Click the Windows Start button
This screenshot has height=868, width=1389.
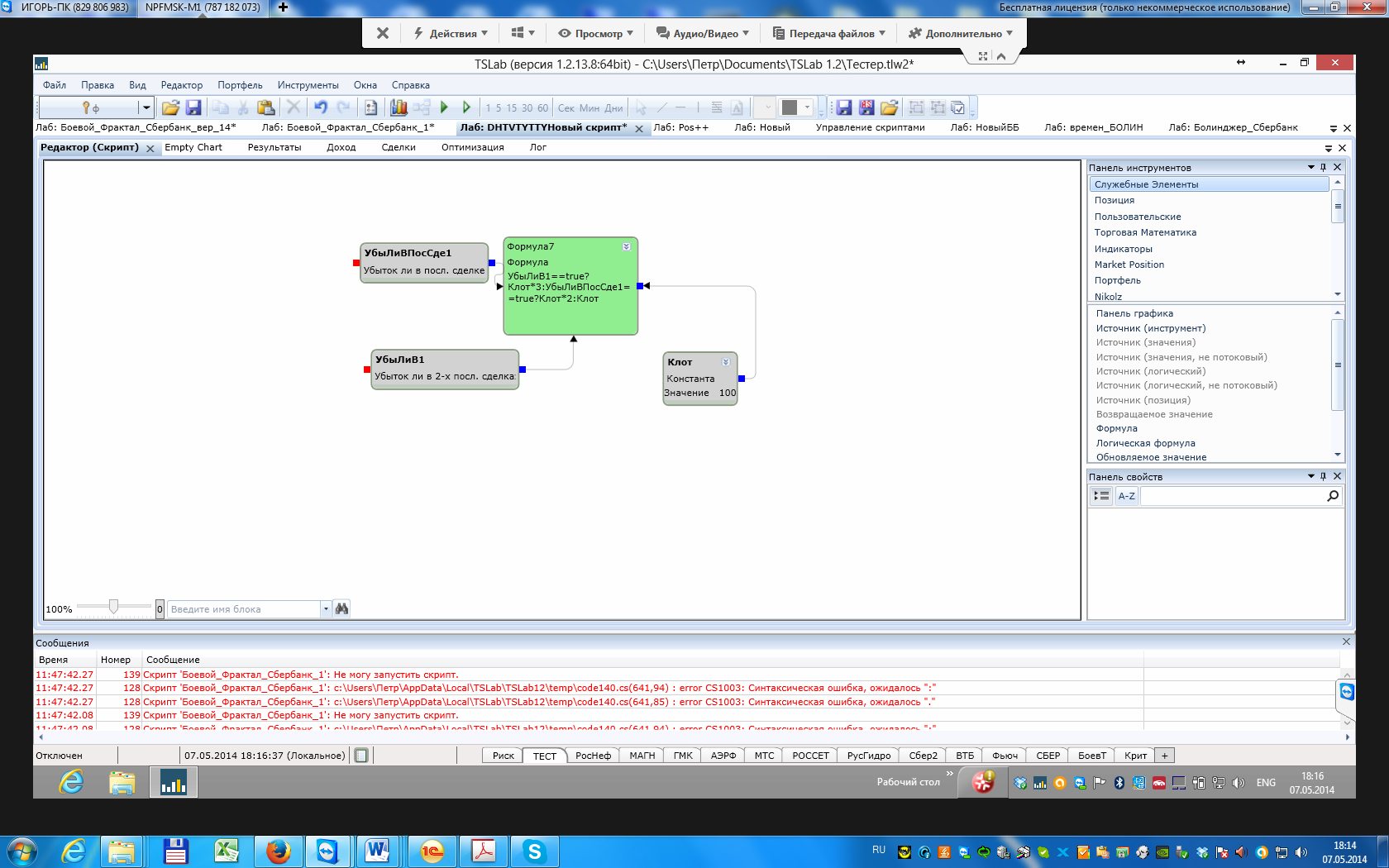point(21,851)
